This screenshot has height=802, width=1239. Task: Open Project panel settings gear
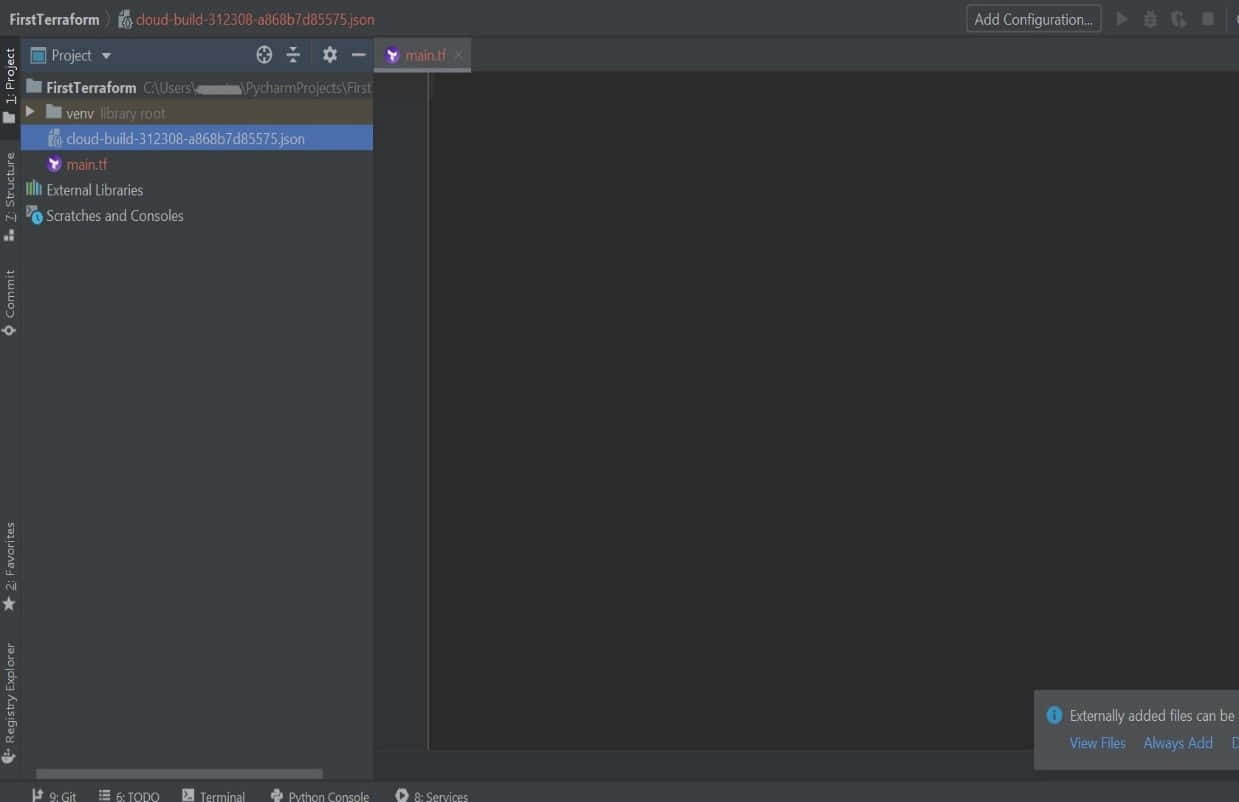(329, 55)
